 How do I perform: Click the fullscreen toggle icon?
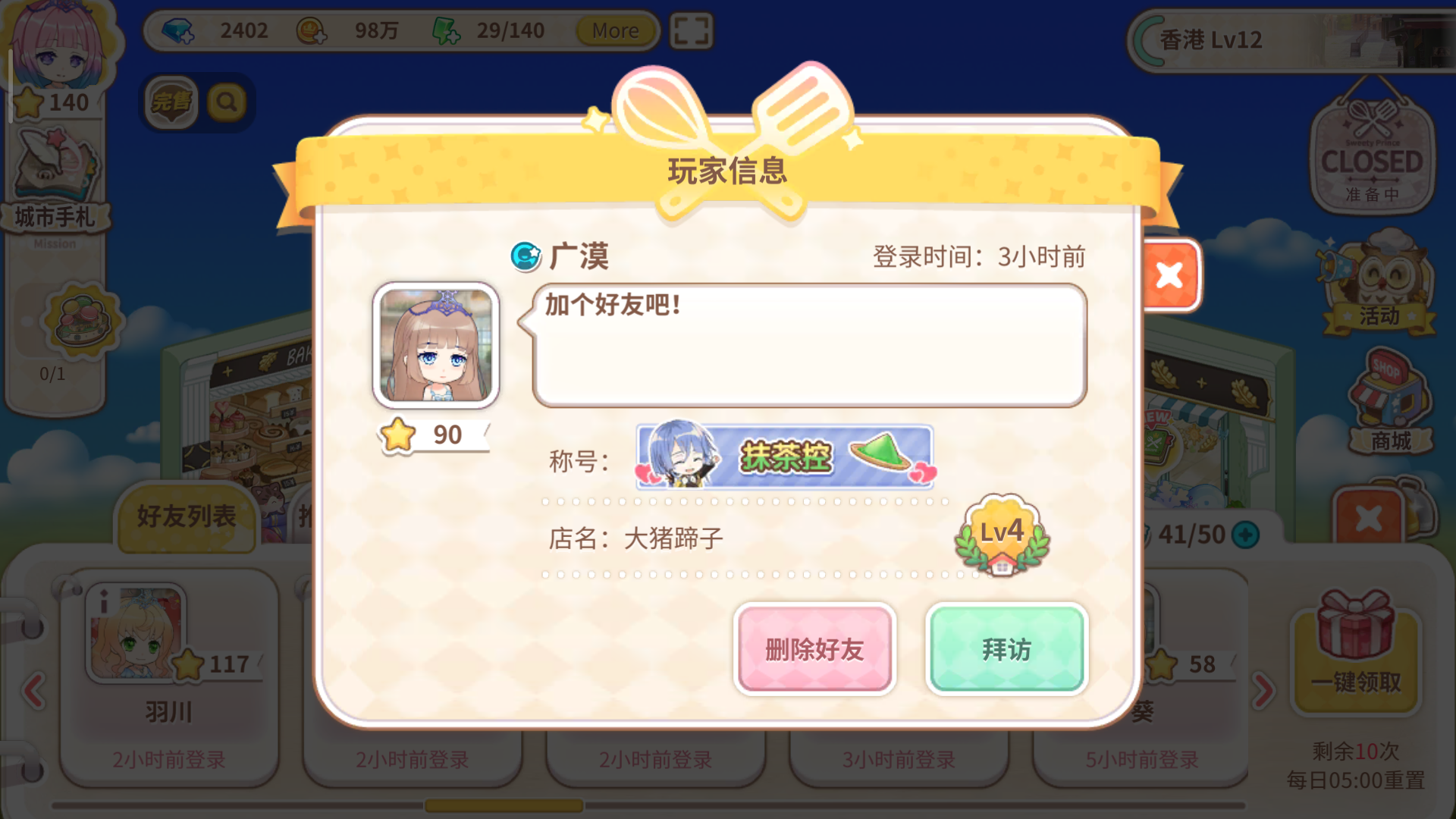691,31
